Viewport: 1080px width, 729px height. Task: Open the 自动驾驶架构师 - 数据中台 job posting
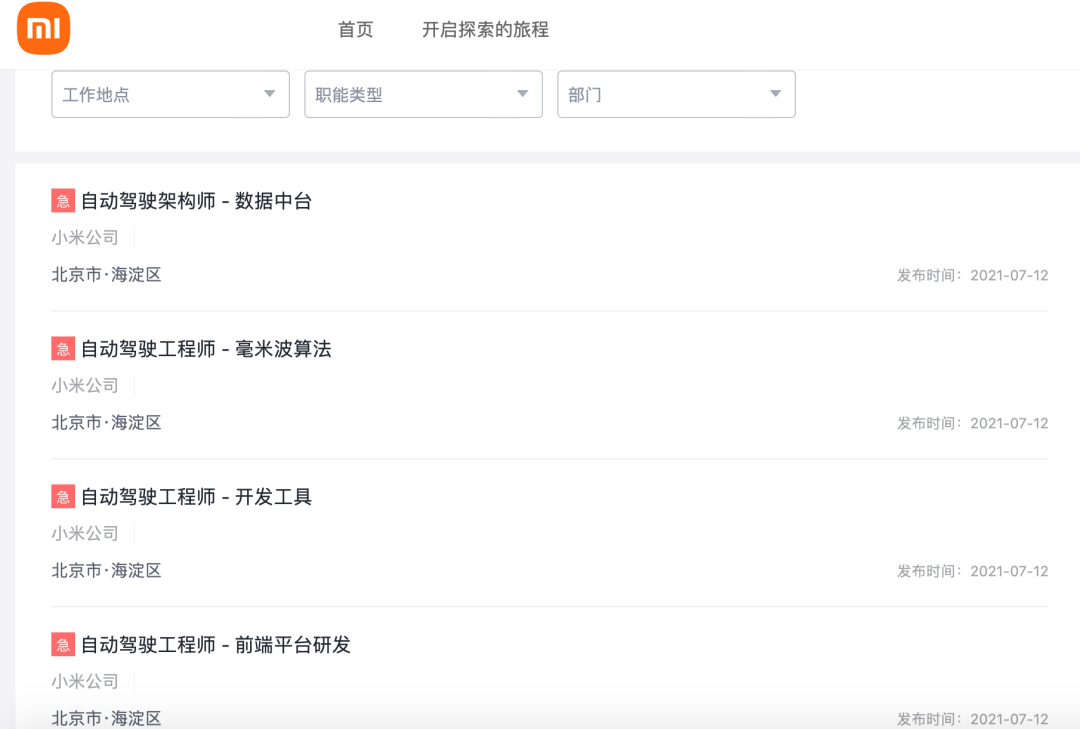click(196, 201)
